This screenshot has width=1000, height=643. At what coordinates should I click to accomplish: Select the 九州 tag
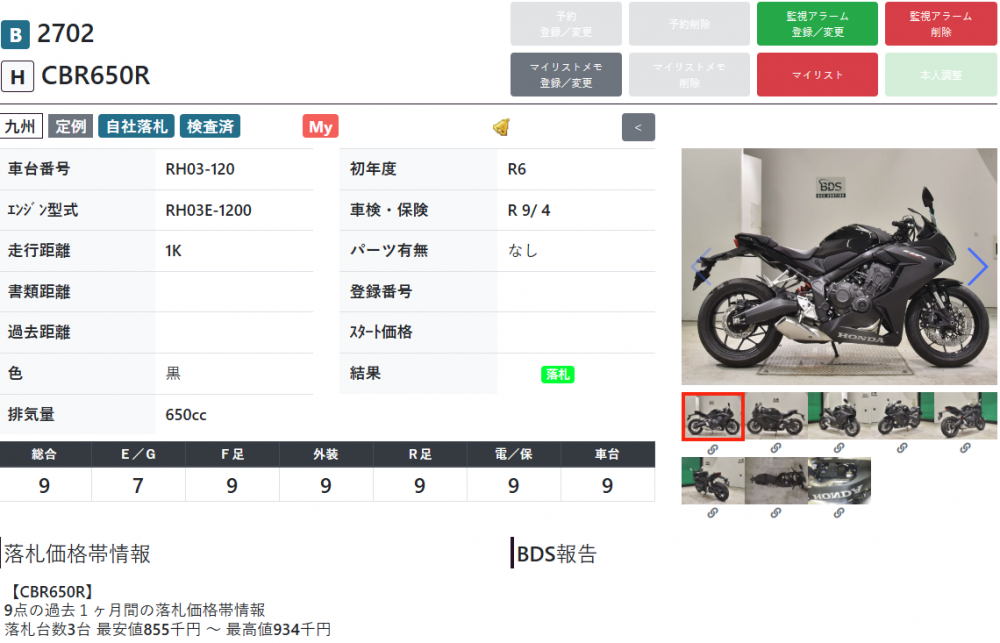coord(21,126)
